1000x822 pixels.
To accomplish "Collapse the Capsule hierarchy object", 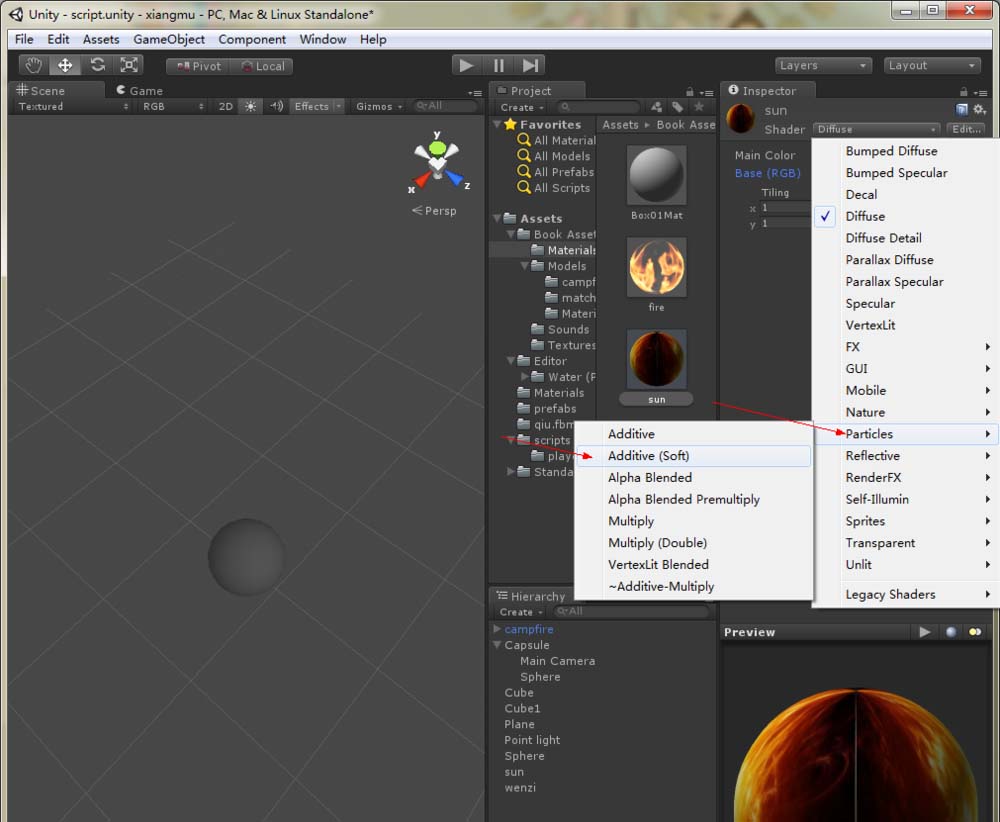I will (497, 645).
